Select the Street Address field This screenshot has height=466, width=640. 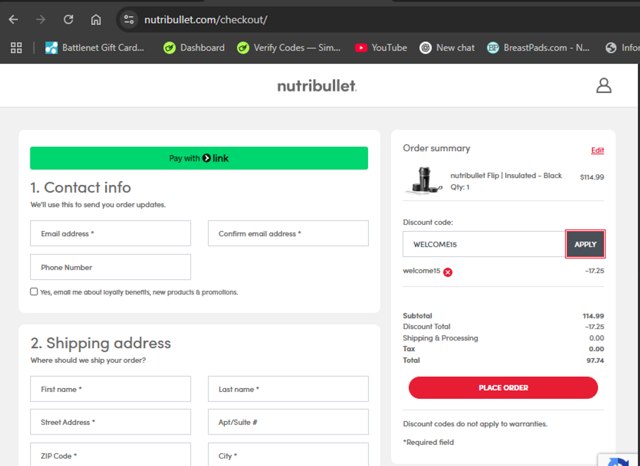(110, 422)
